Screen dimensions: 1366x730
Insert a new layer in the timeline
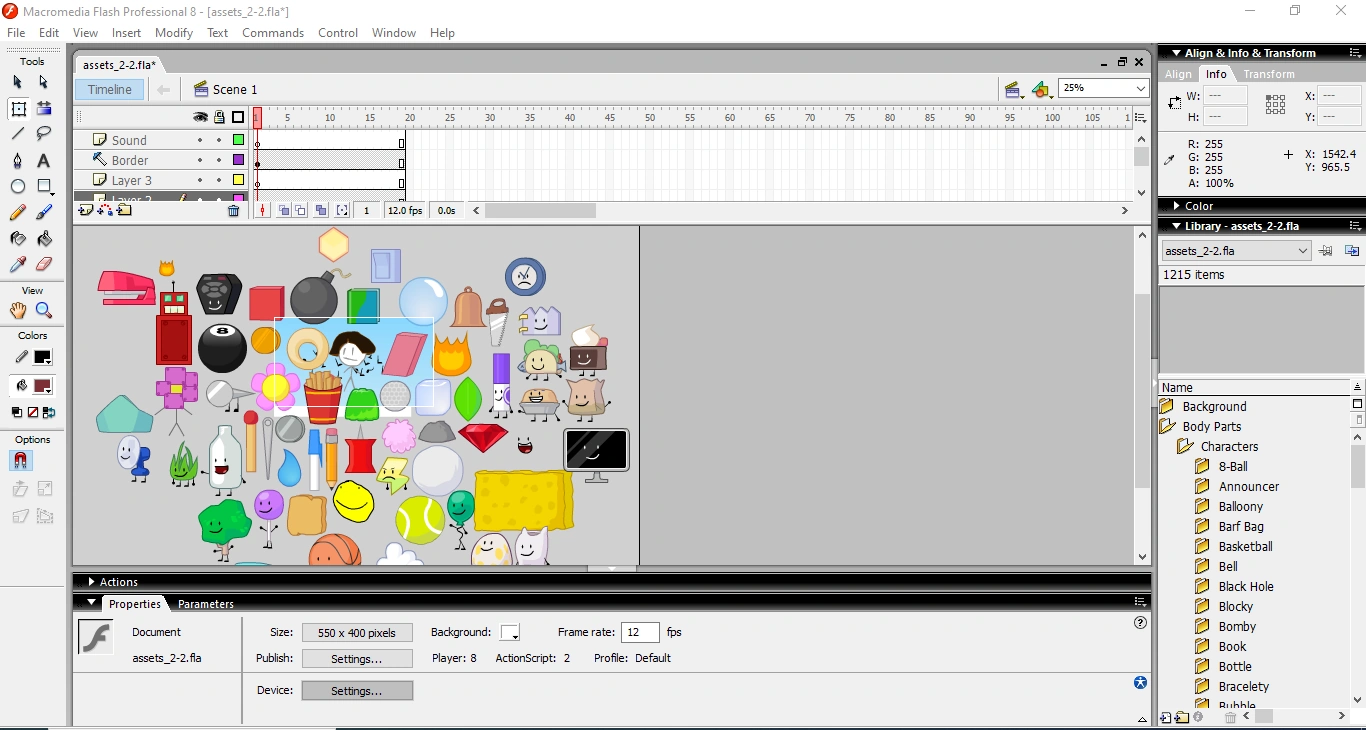pyautogui.click(x=85, y=210)
